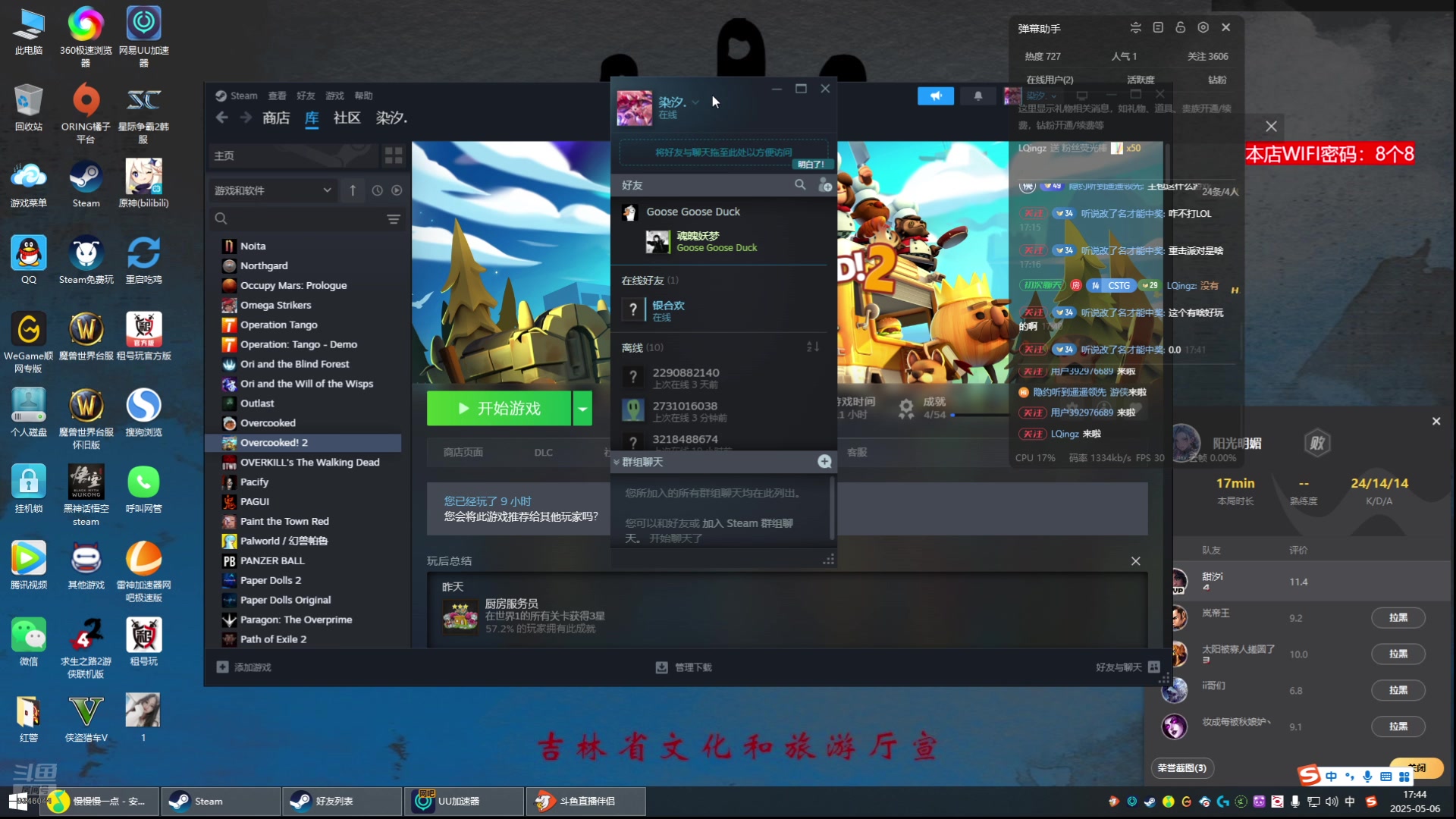The image size is (1456, 819).
Task: Click the library sort ascending arrow
Action: pos(353,190)
